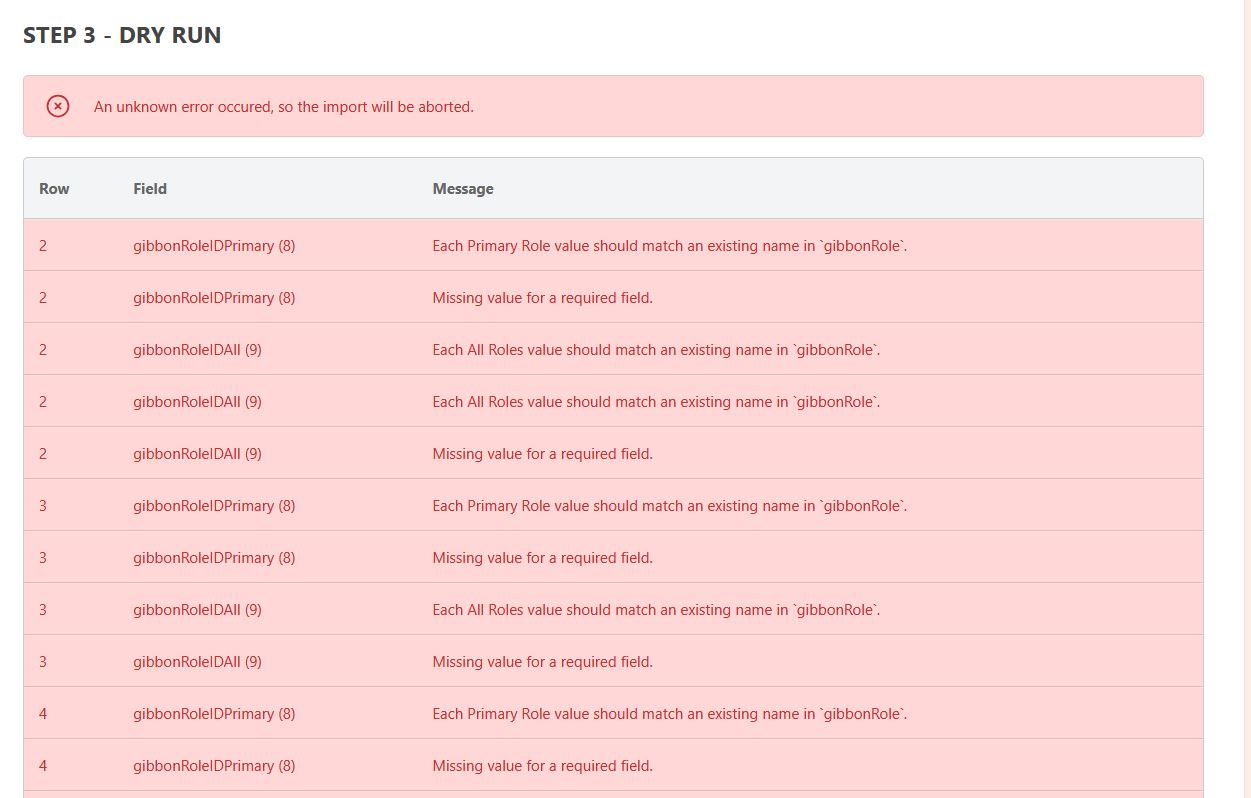Click row number 3 beside Primary Role mismatch message
Image resolution: width=1251 pixels, height=798 pixels.
click(43, 505)
